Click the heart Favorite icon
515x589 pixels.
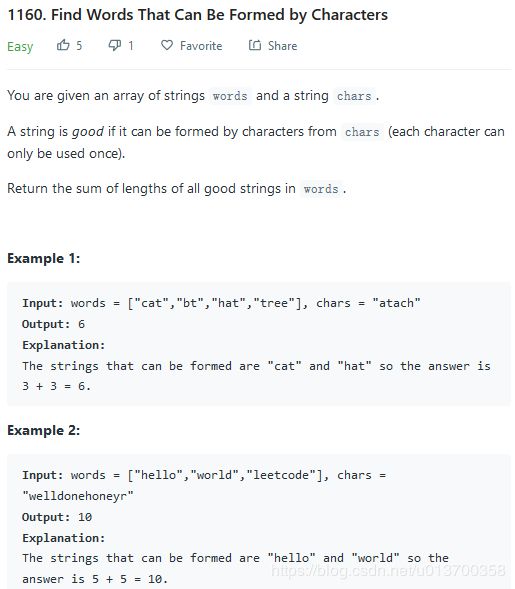point(167,45)
